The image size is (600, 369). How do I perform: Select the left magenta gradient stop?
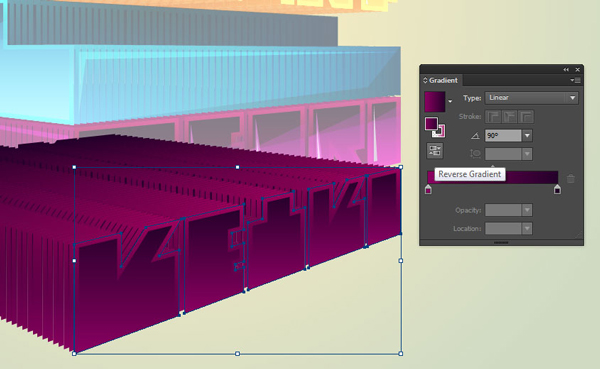(428, 189)
